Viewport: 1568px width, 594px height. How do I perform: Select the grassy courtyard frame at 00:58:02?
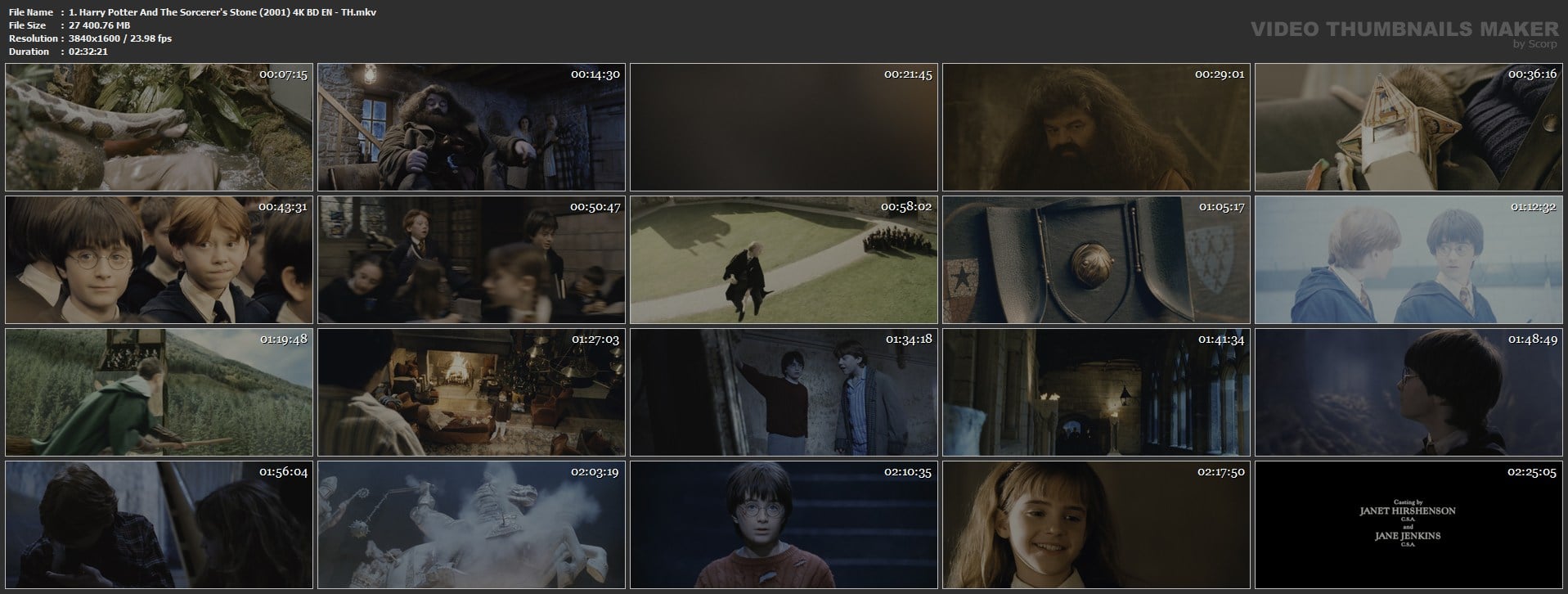[x=784, y=259]
